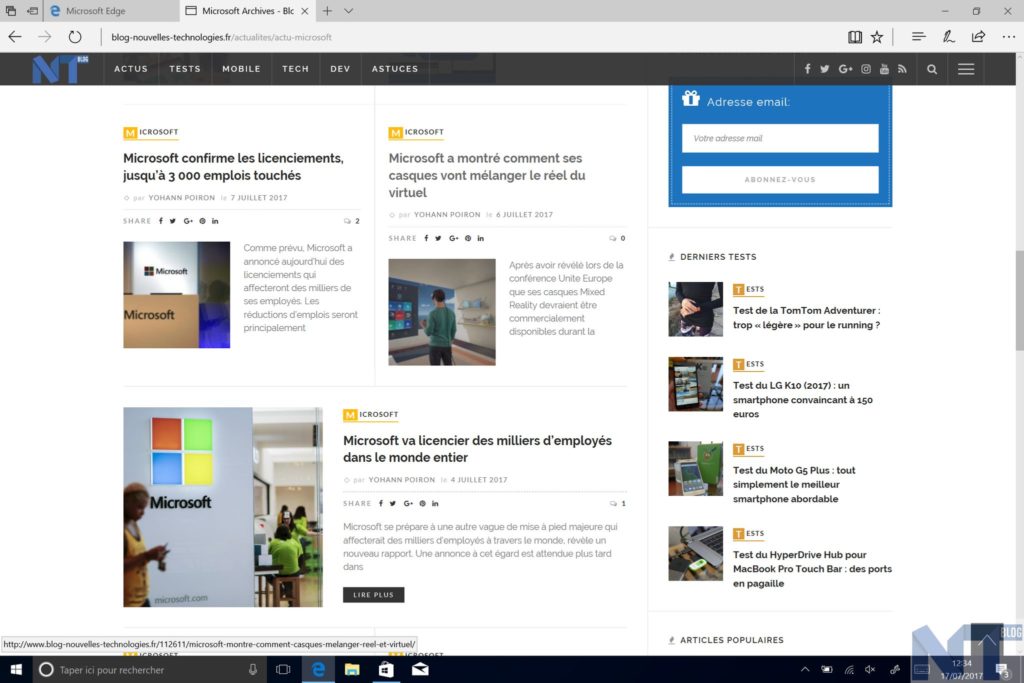Open the mixed reality headset thumbnail
The image size is (1024, 683).
point(441,312)
